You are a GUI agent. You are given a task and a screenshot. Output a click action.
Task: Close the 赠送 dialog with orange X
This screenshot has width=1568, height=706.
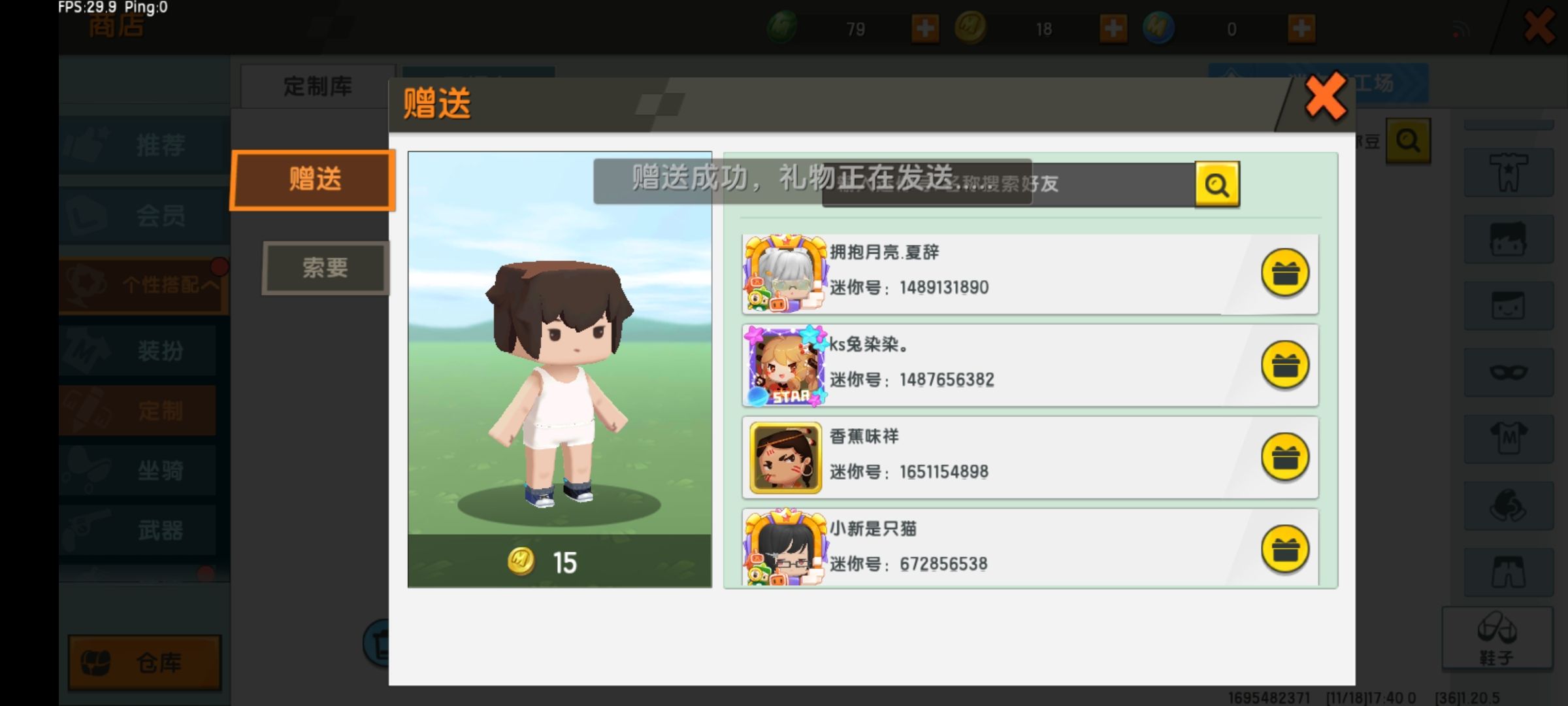tap(1325, 97)
